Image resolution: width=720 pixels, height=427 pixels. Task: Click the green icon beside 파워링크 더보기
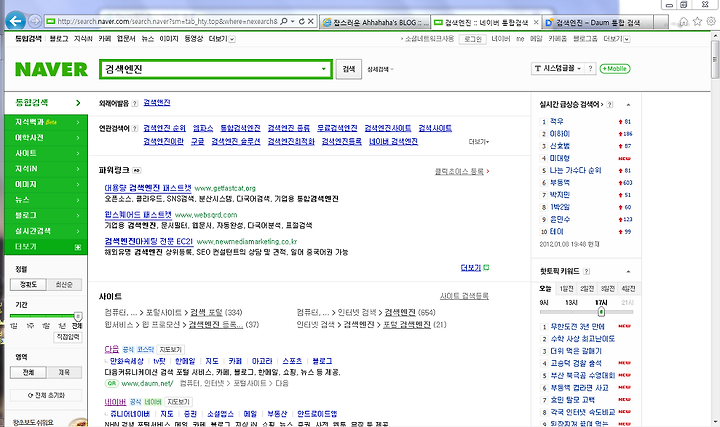click(486, 268)
